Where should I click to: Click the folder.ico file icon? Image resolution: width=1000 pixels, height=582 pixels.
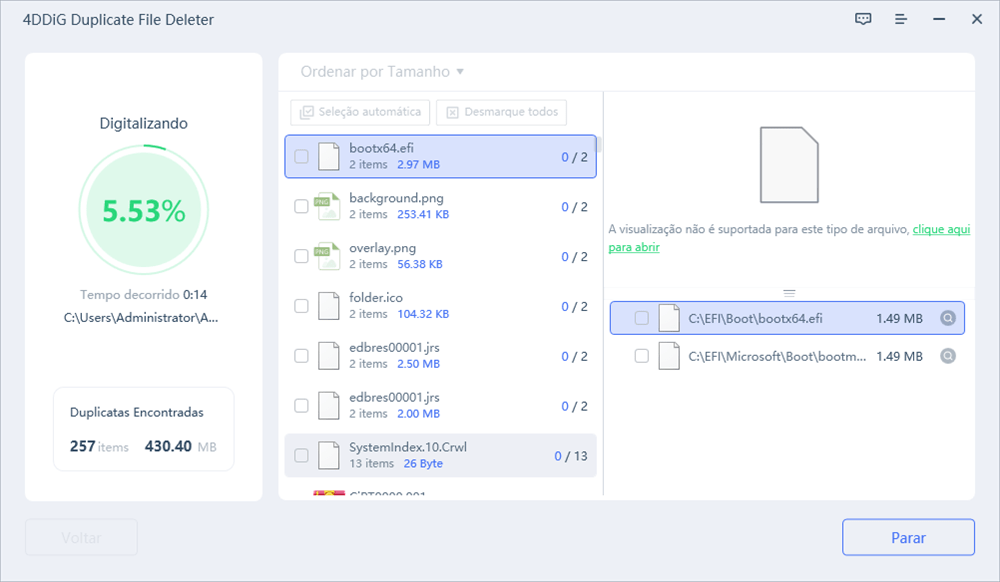pos(328,306)
